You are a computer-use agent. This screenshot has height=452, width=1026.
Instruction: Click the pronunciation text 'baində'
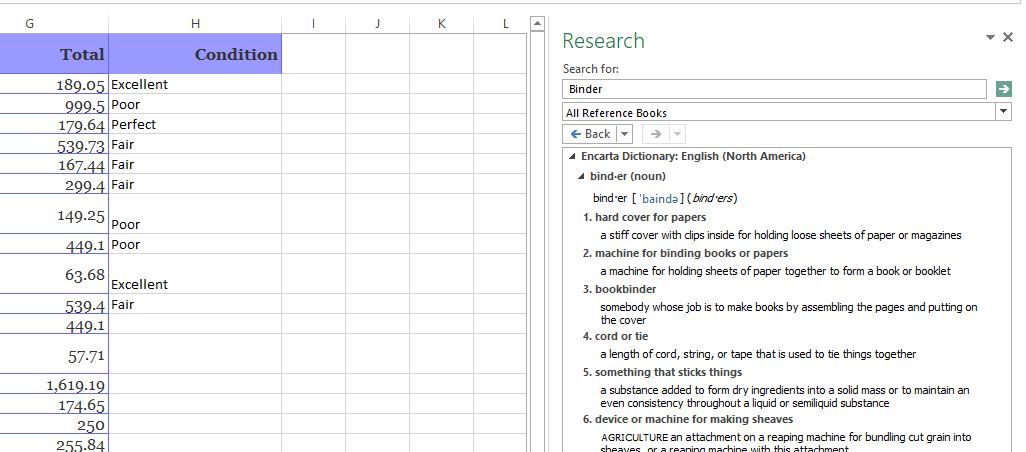659,198
